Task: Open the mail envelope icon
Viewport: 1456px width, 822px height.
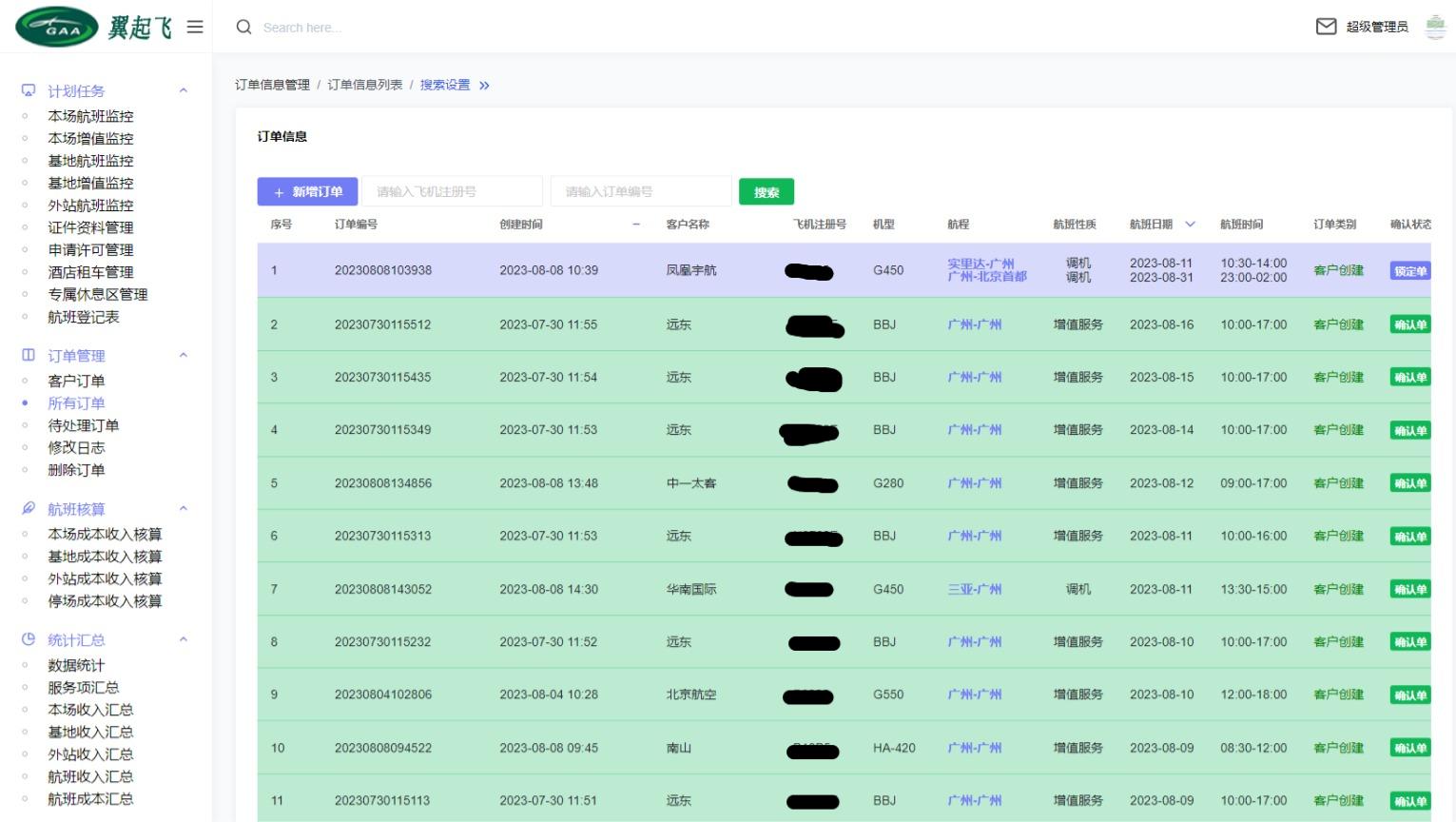Action: (1326, 27)
